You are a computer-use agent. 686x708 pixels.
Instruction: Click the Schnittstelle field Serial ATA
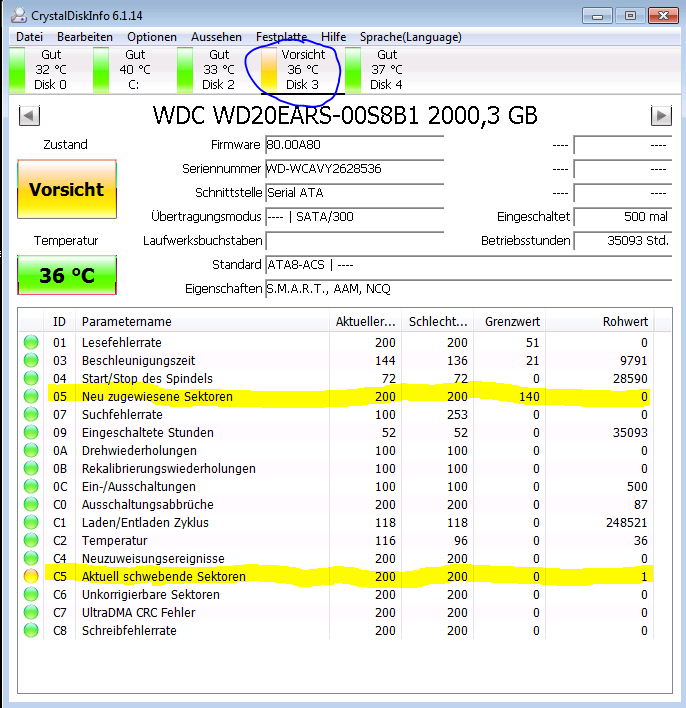point(355,193)
